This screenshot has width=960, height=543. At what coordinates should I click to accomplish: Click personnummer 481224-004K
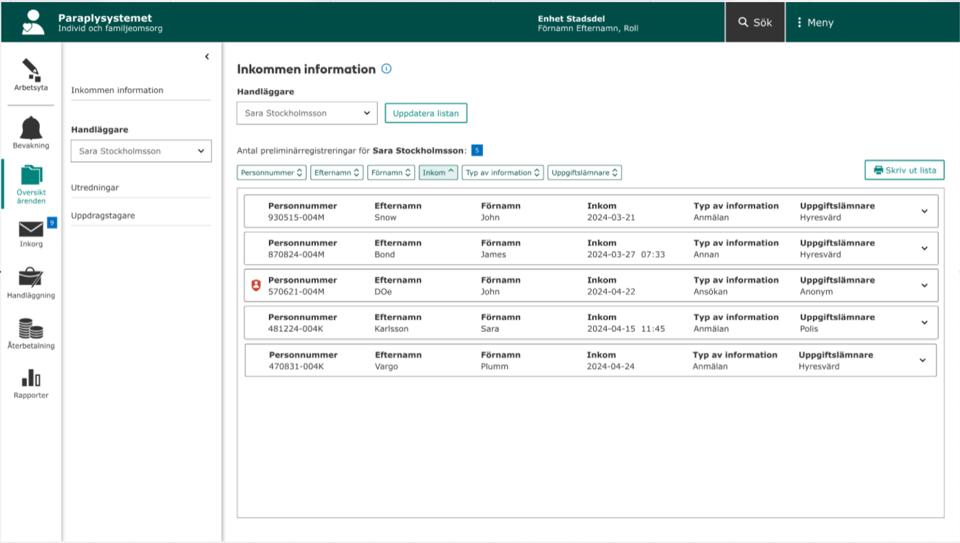[x=296, y=329]
